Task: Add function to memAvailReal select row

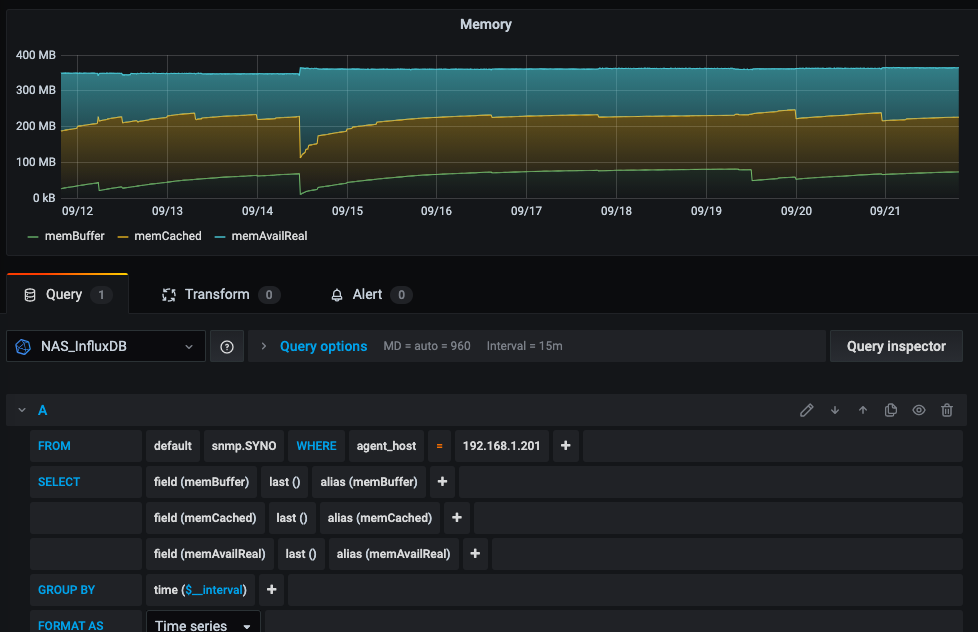Action: click(x=475, y=554)
